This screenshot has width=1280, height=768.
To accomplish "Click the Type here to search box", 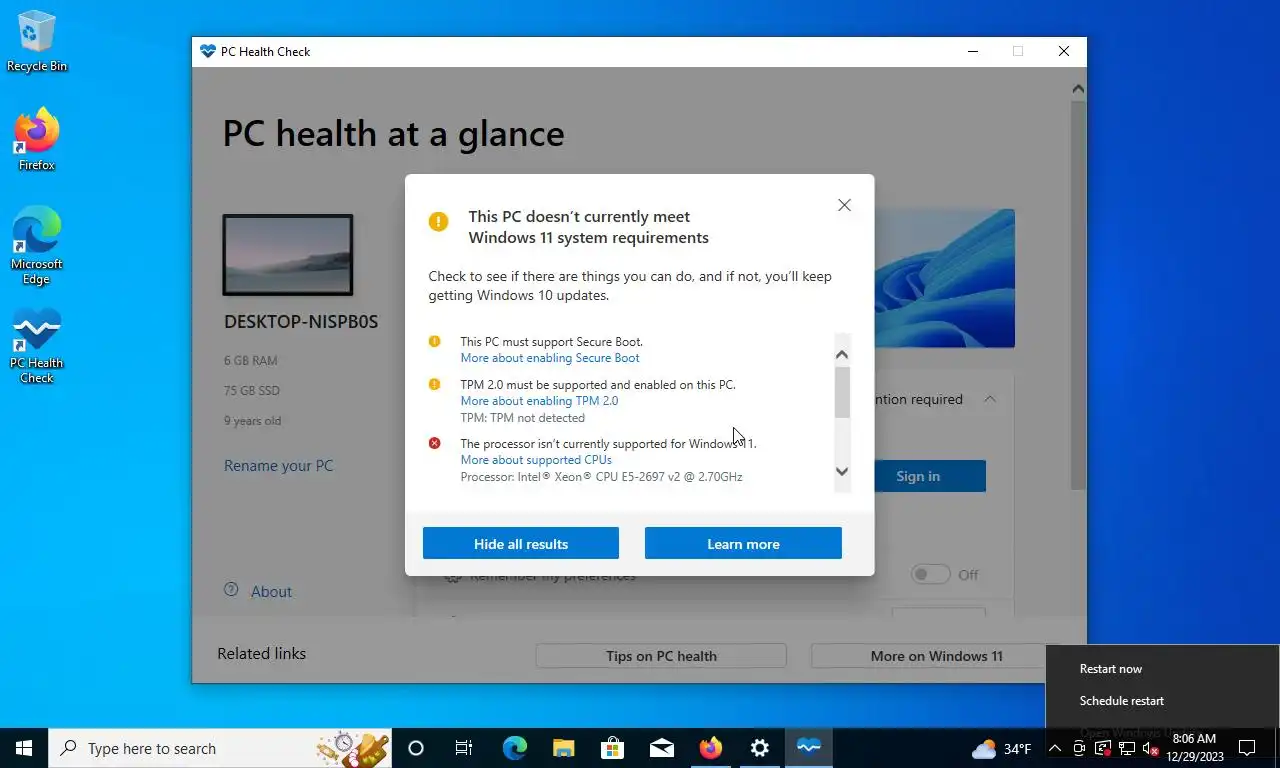I will click(221, 748).
